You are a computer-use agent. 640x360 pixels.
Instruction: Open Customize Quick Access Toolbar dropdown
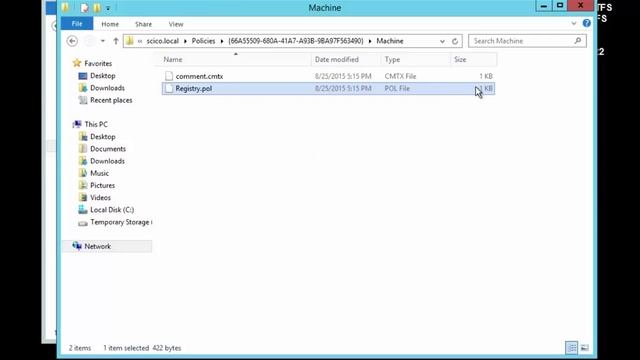click(x=108, y=8)
